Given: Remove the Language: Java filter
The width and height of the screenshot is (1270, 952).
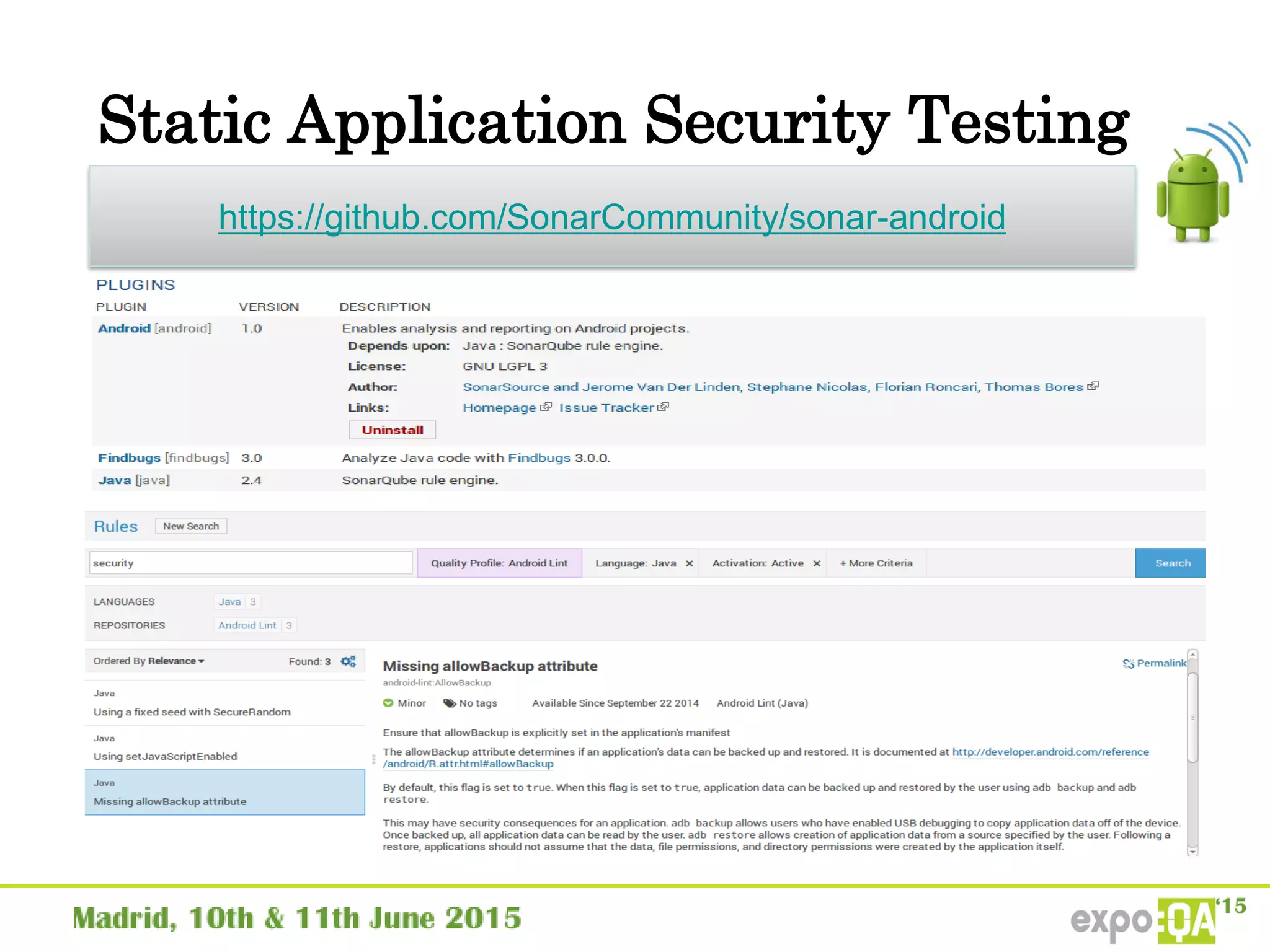Looking at the screenshot, I should [689, 563].
